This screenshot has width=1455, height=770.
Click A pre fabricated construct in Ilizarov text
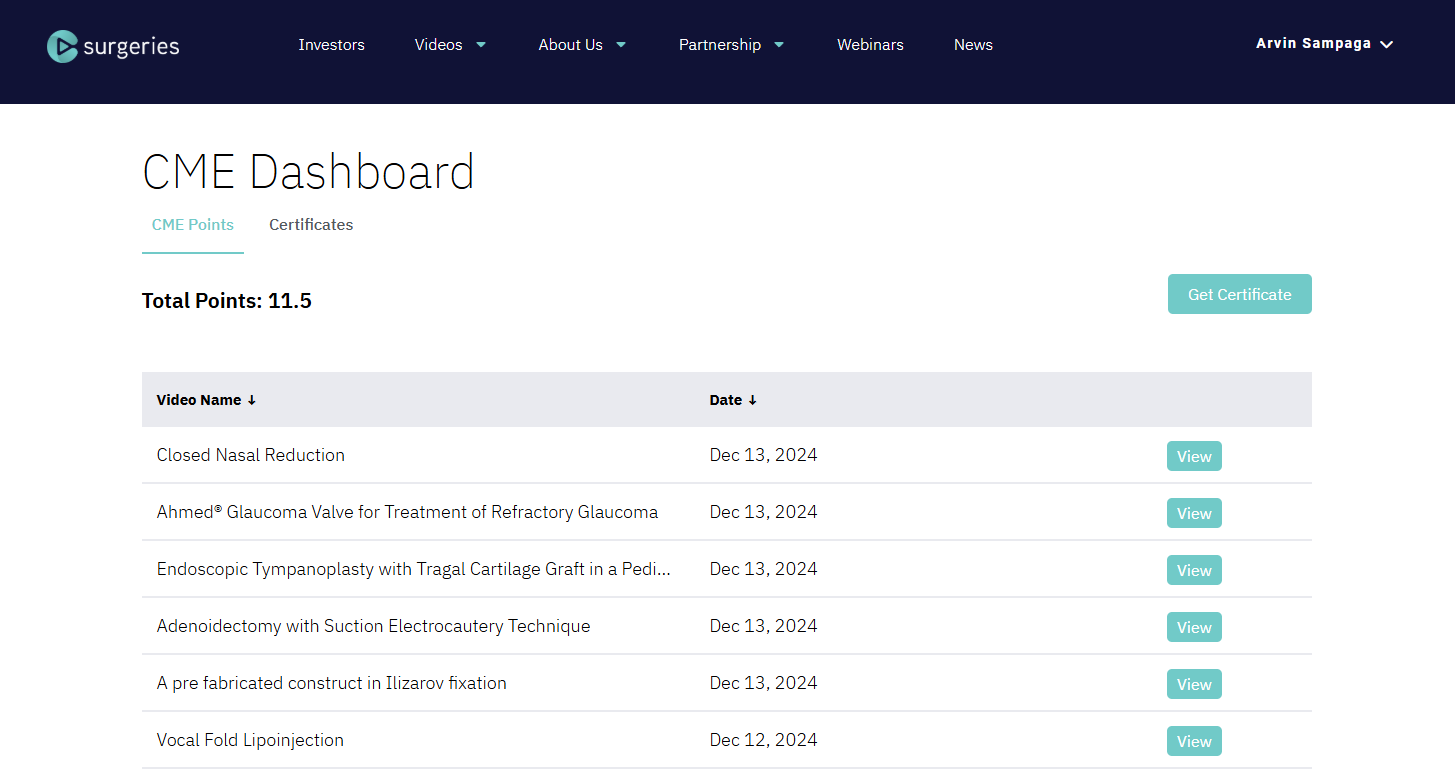(x=332, y=683)
